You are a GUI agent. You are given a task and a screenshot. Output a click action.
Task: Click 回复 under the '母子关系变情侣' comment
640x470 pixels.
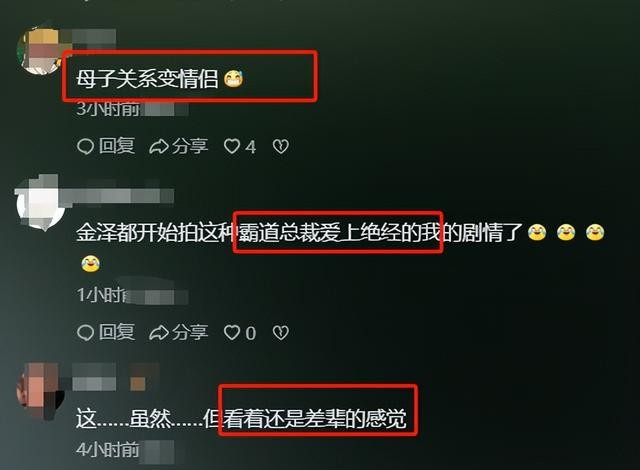(106, 146)
